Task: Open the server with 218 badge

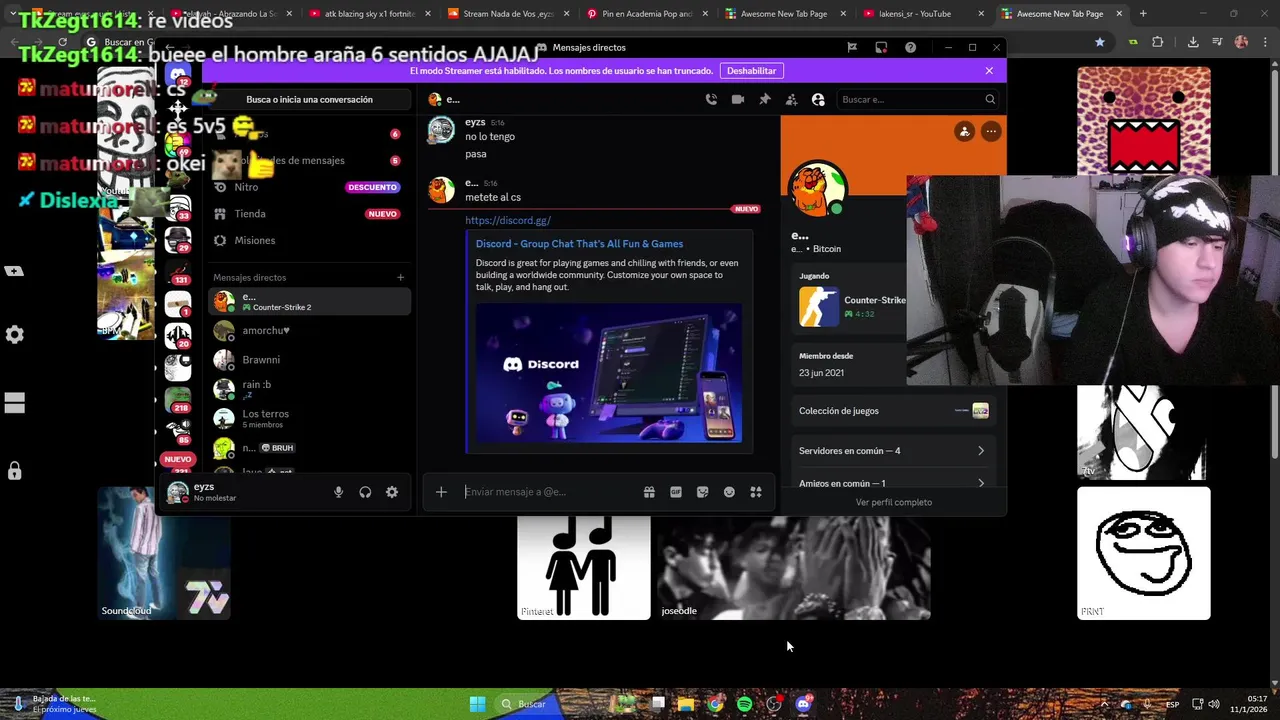Action: pyautogui.click(x=178, y=399)
